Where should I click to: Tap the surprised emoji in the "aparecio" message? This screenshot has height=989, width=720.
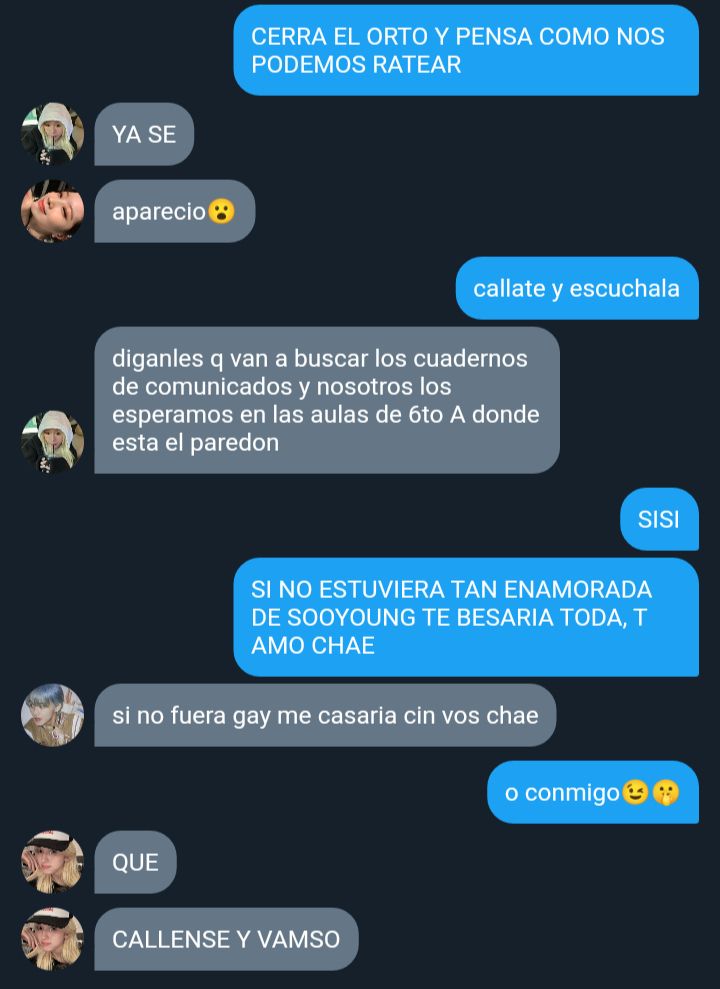point(221,211)
